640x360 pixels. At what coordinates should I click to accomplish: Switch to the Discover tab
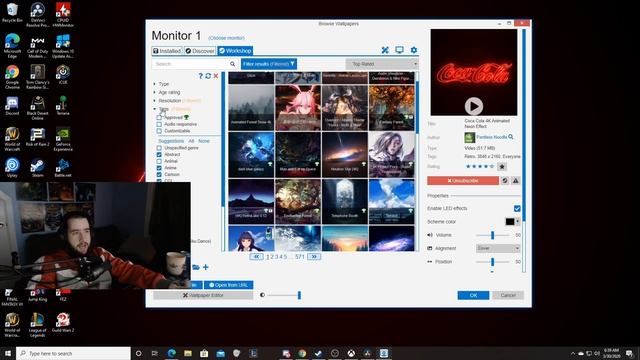[x=200, y=51]
